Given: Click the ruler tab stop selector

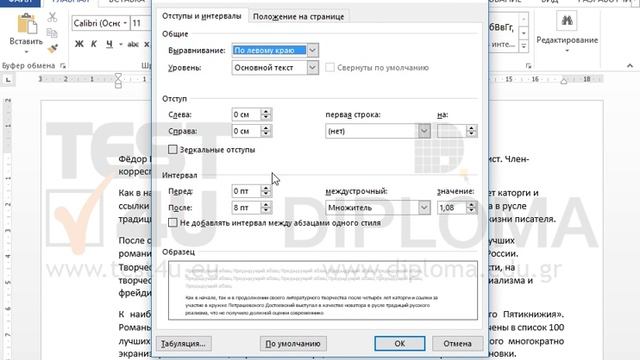Looking at the screenshot, I should pos(8,80).
